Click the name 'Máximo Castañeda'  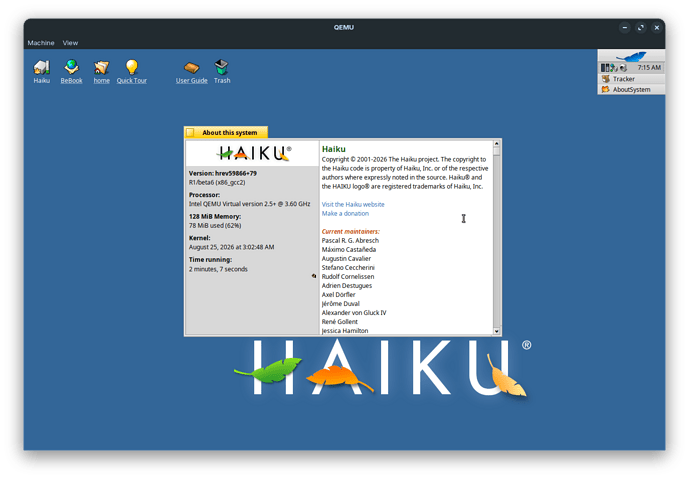(348, 250)
